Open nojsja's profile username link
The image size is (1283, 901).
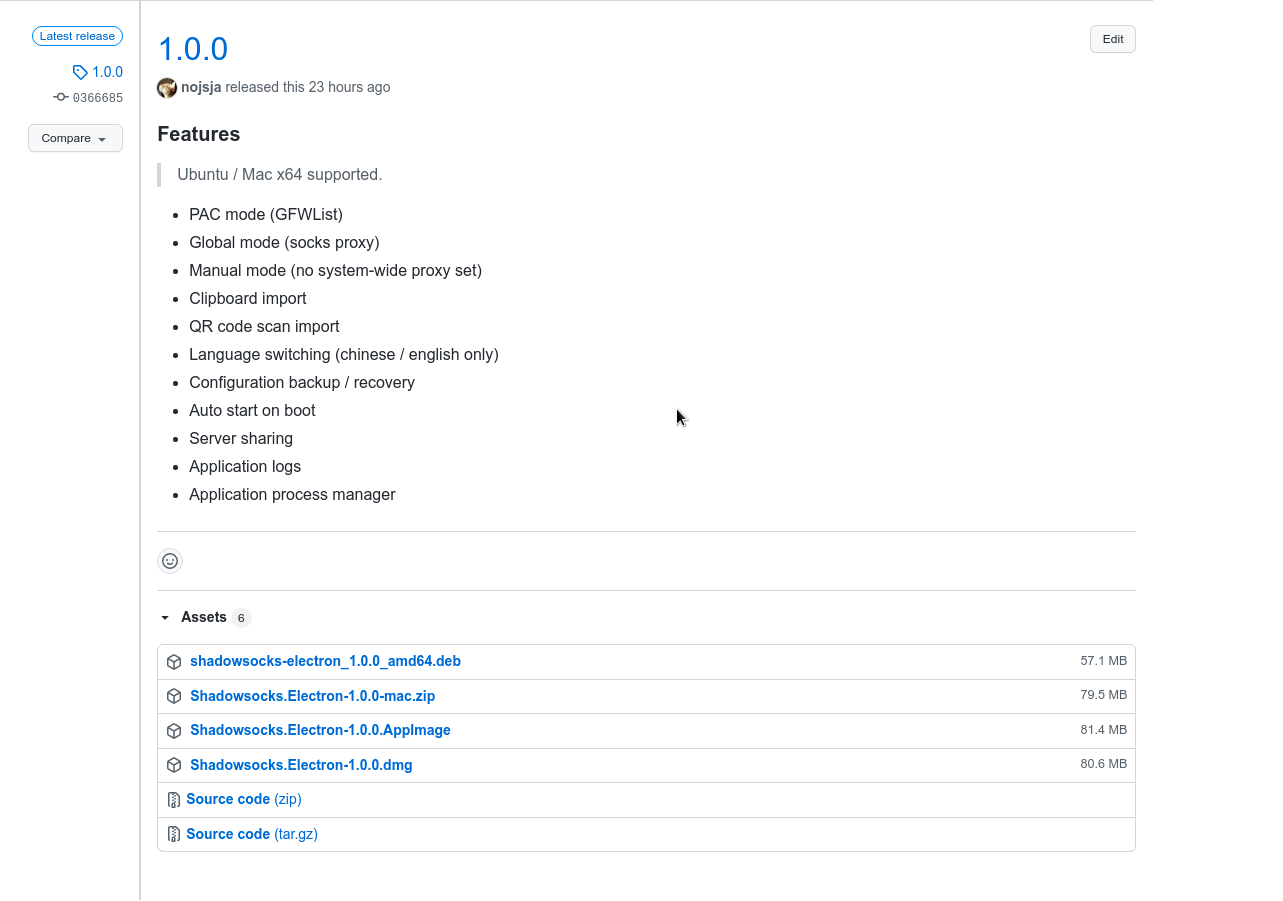pyautogui.click(x=201, y=87)
